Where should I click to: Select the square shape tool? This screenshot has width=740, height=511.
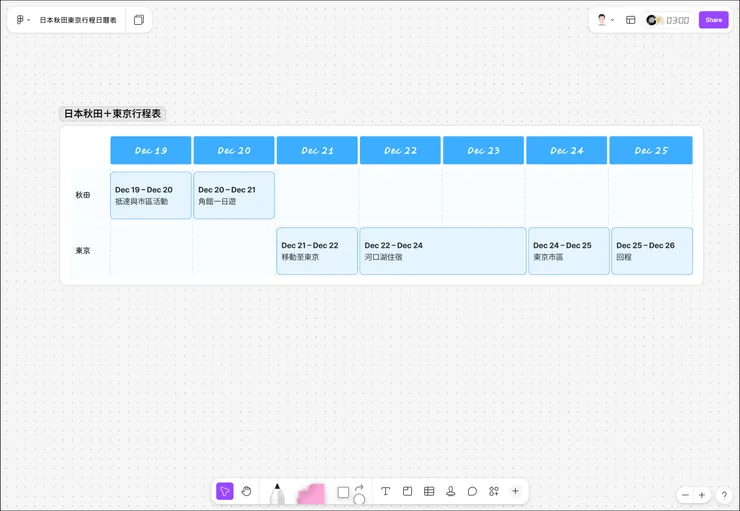[343, 493]
